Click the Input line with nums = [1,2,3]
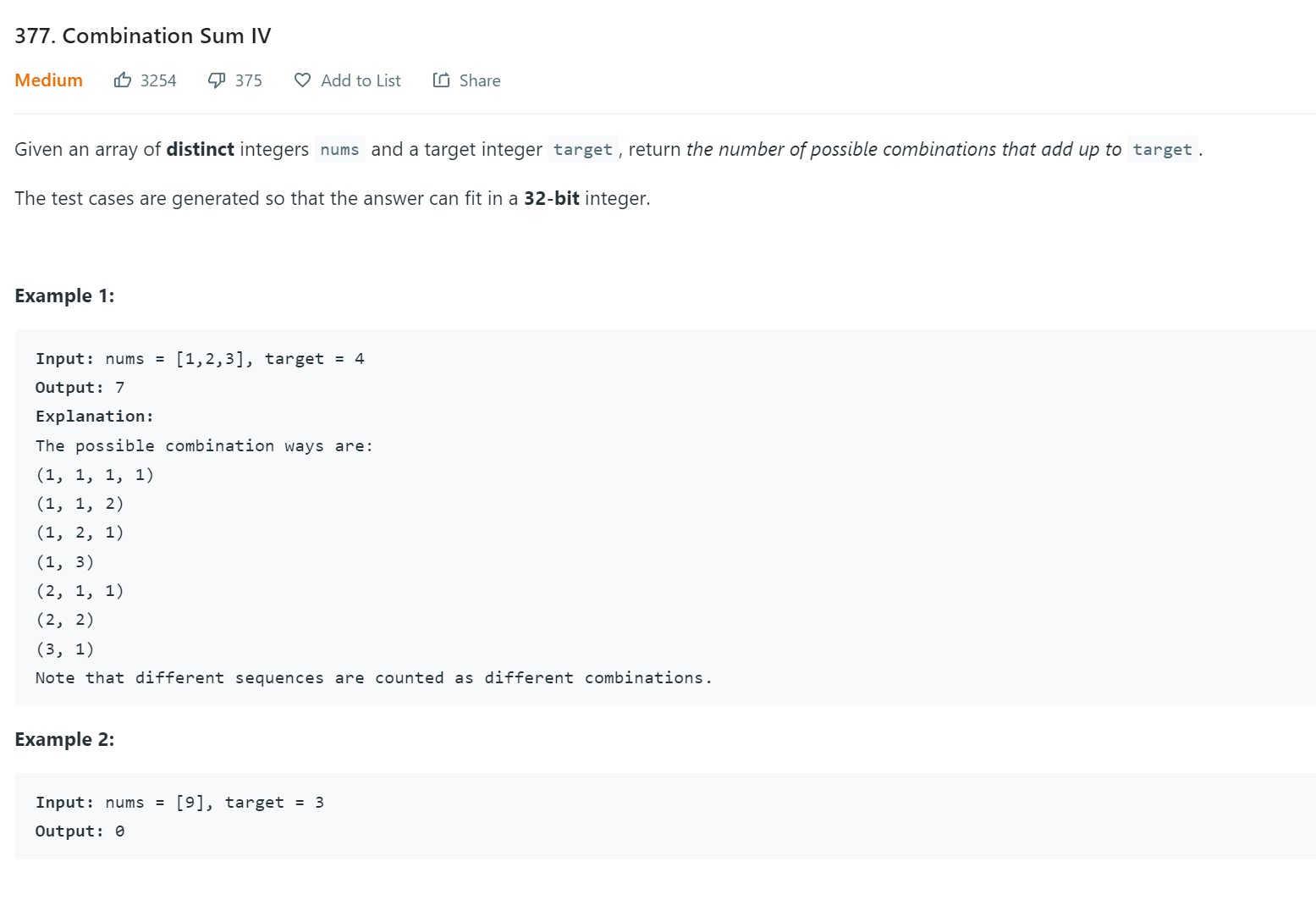This screenshot has width=1316, height=900. [200, 359]
